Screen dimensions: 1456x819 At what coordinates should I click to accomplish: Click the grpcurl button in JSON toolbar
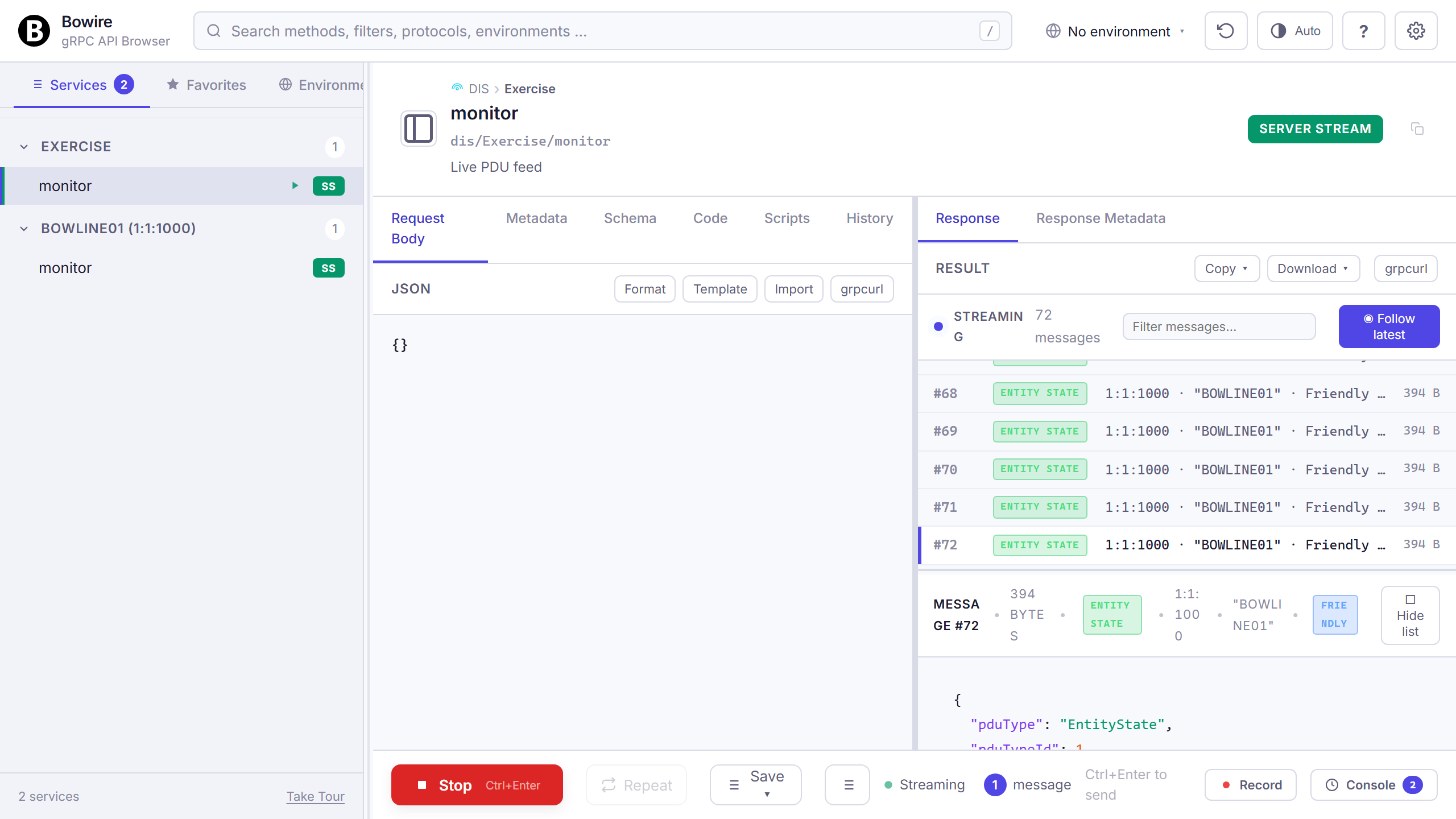862,289
